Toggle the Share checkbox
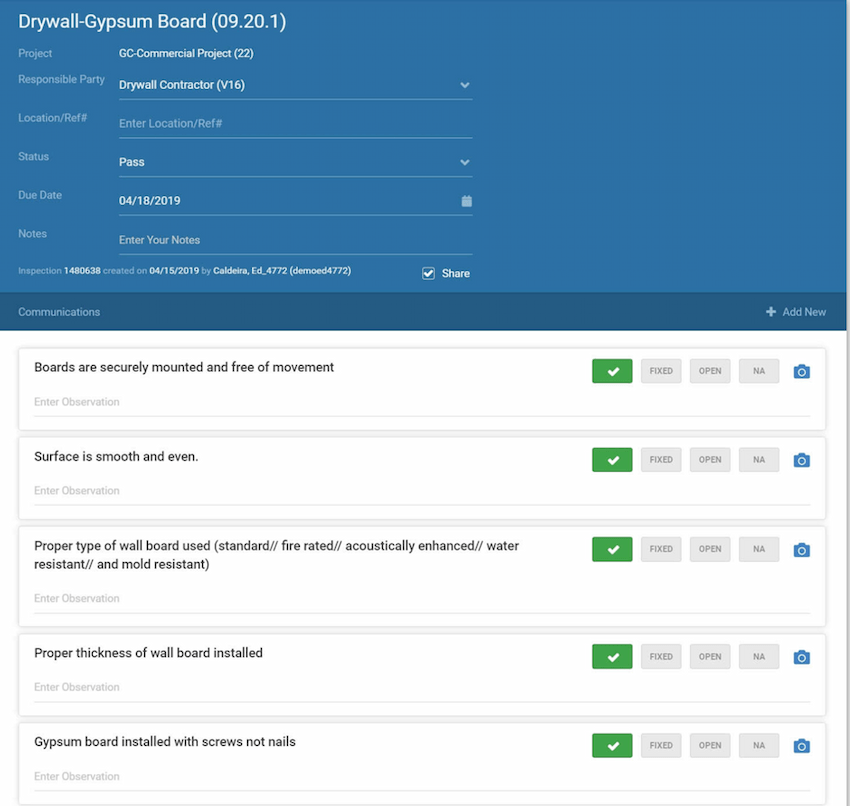The width and height of the screenshot is (850, 806). coord(428,272)
